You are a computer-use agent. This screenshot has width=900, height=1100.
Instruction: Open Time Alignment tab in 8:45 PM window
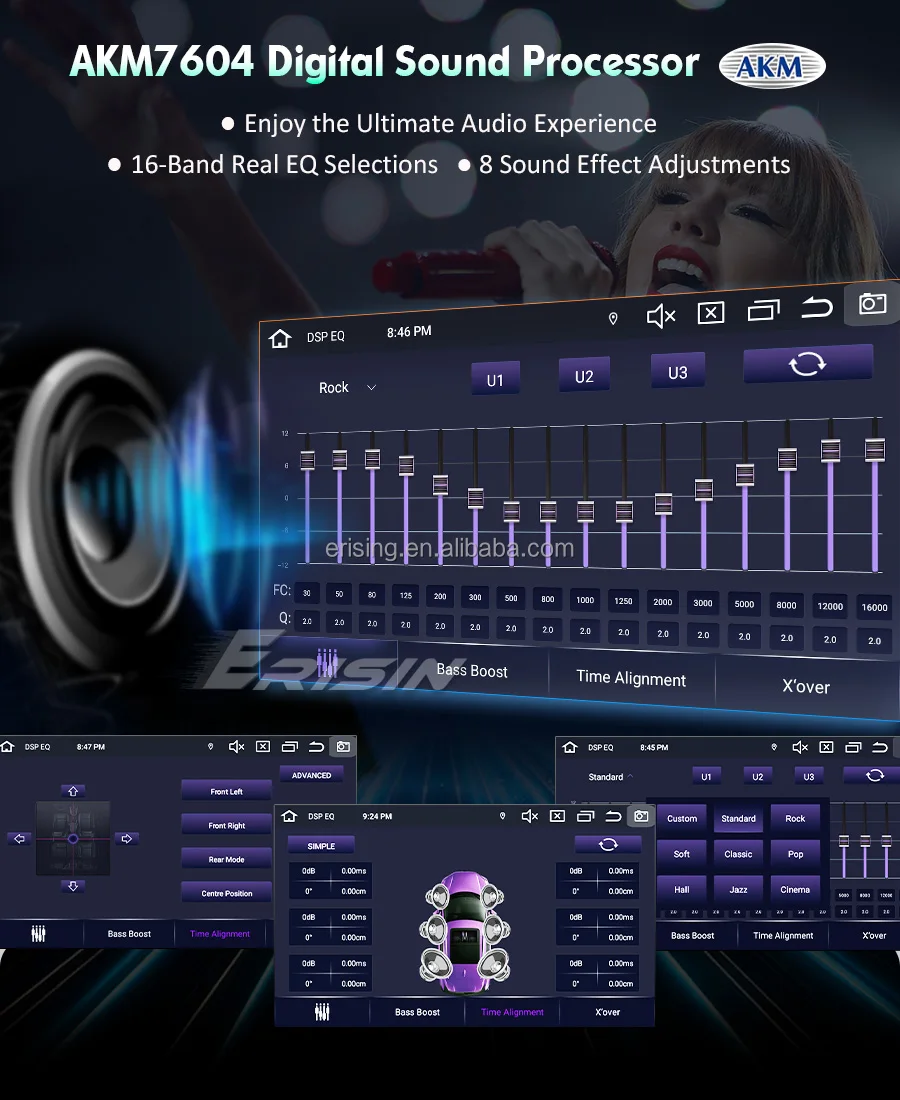pyautogui.click(x=783, y=935)
